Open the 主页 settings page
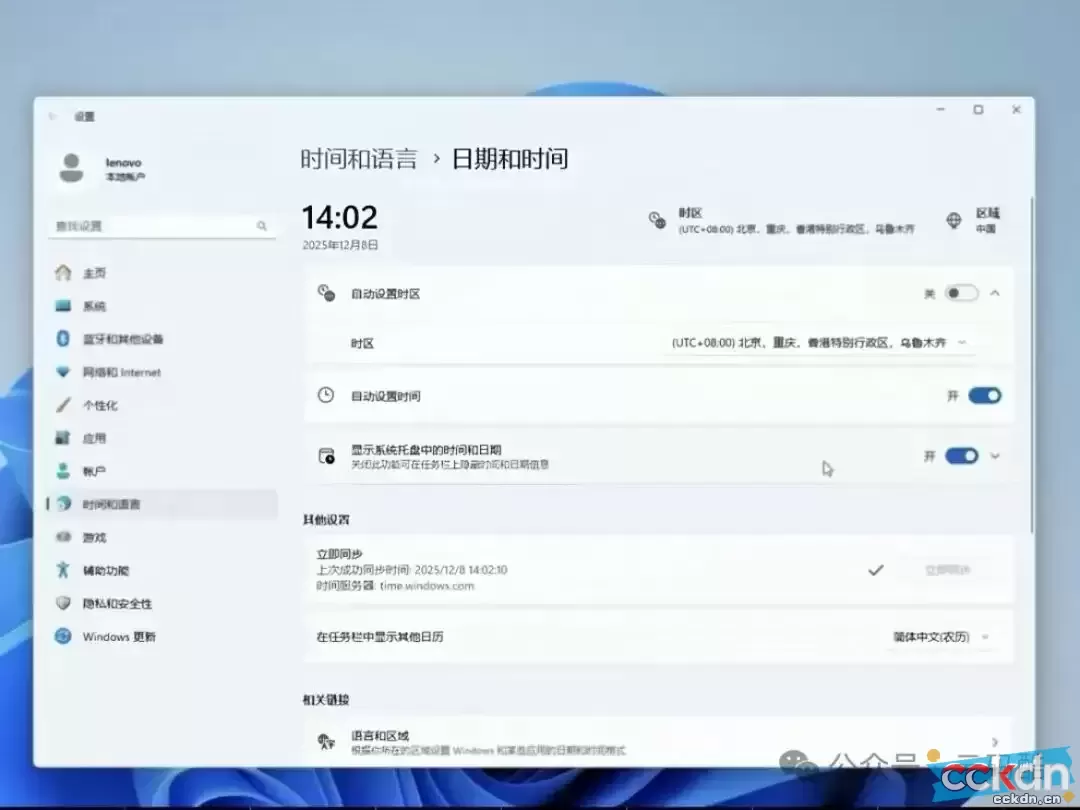The width and height of the screenshot is (1080, 810). (x=163, y=273)
